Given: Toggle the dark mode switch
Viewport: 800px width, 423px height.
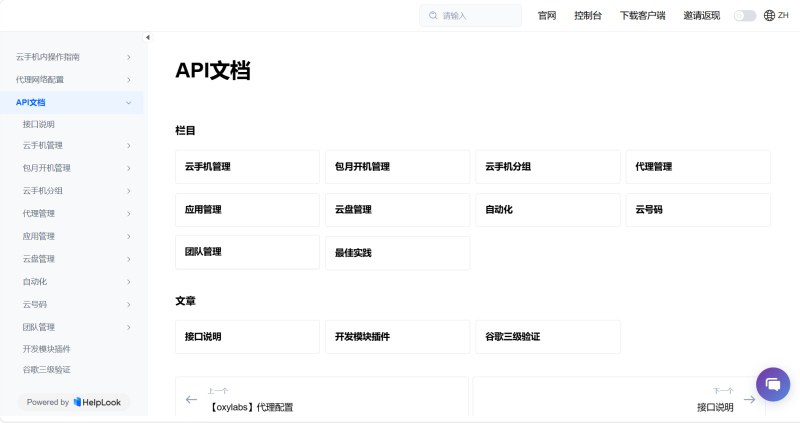Looking at the screenshot, I should pyautogui.click(x=744, y=16).
